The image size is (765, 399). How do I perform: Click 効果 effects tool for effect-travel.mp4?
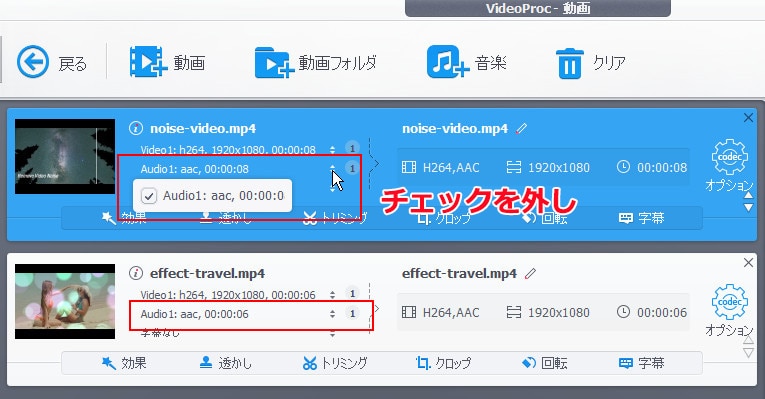123,363
